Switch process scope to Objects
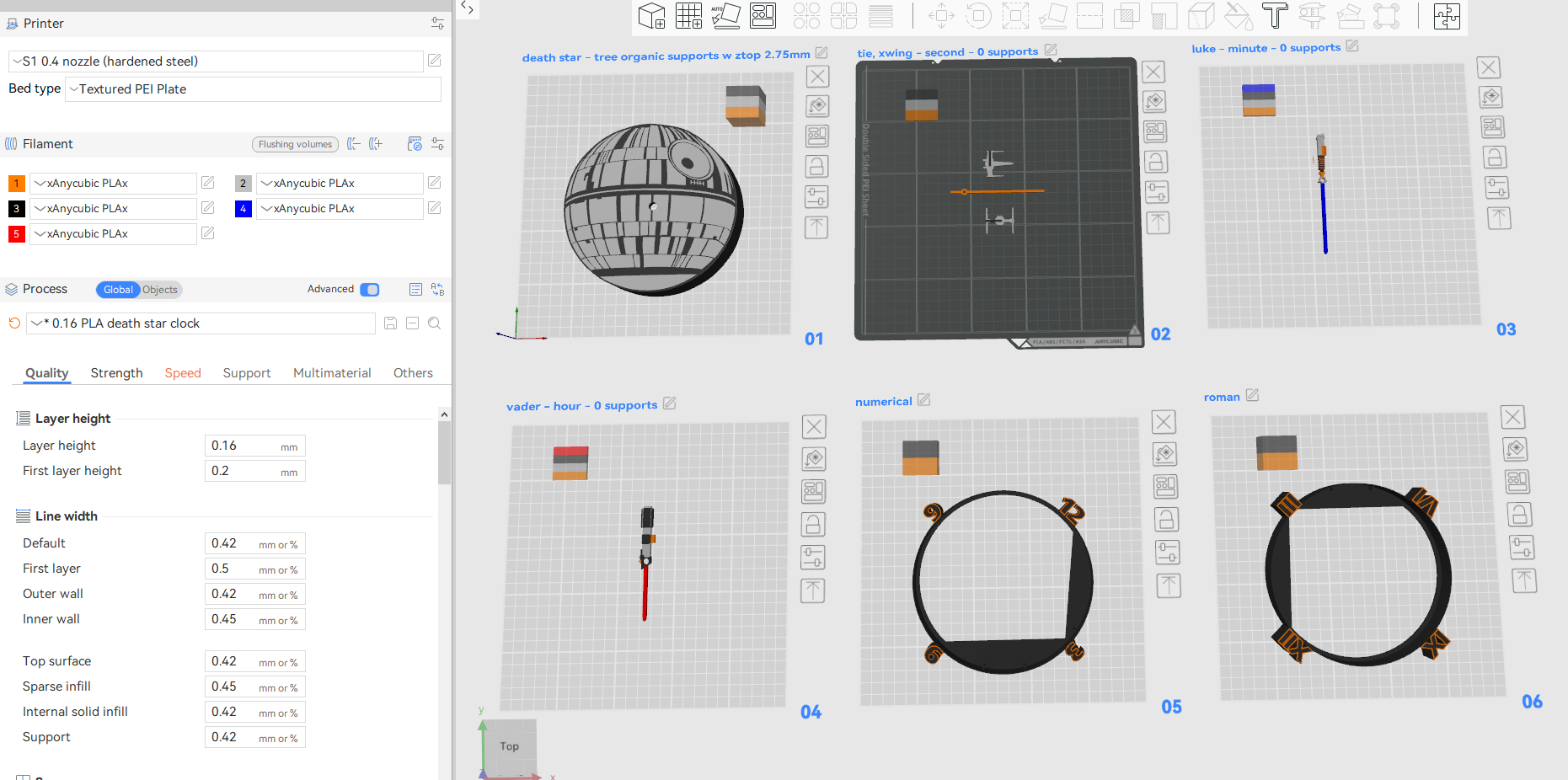 (x=160, y=290)
